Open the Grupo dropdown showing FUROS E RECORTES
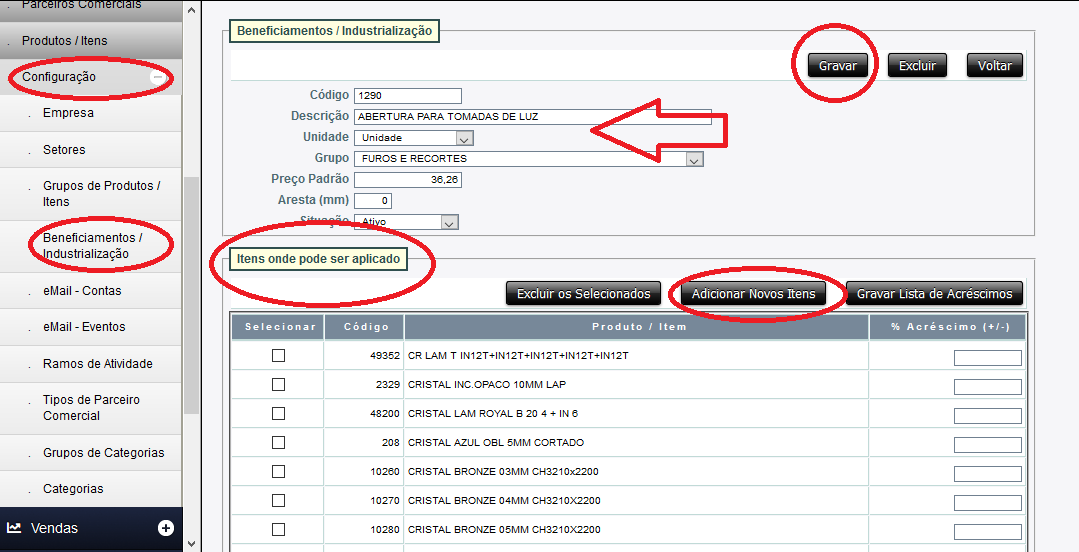1079x552 pixels. coord(695,159)
